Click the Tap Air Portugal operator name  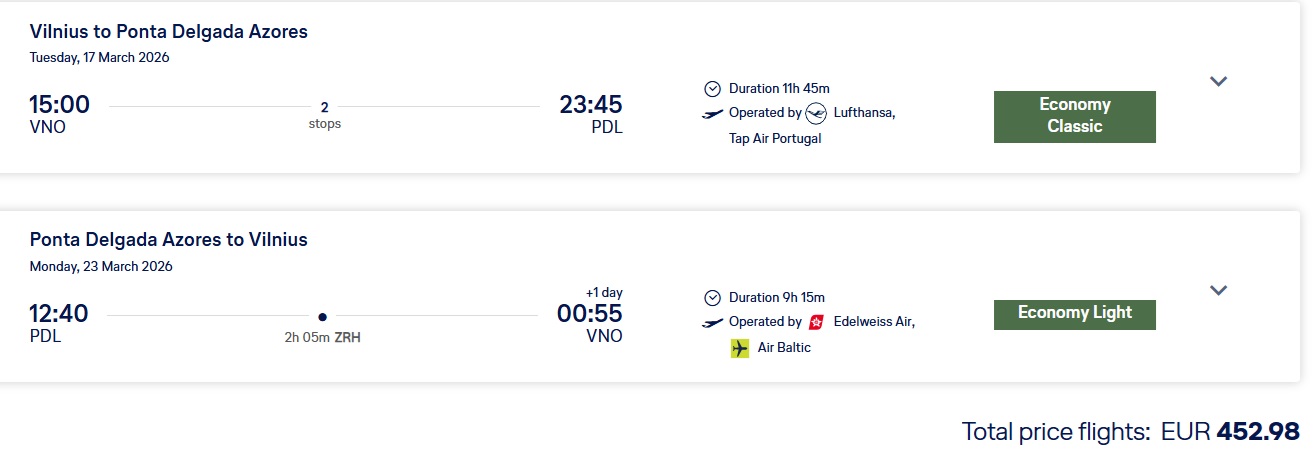775,139
